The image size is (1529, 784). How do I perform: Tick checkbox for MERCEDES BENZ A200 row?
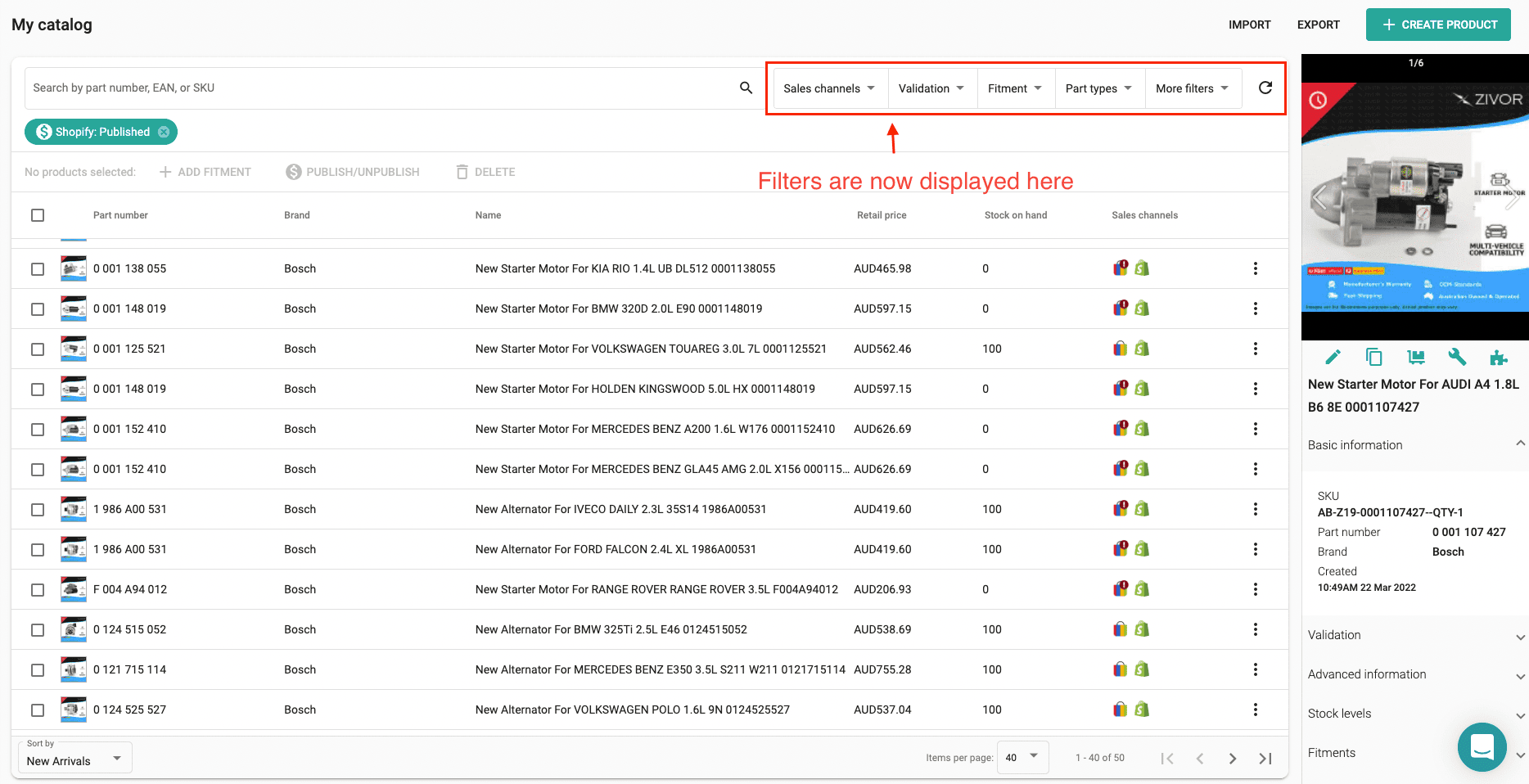[38, 429]
